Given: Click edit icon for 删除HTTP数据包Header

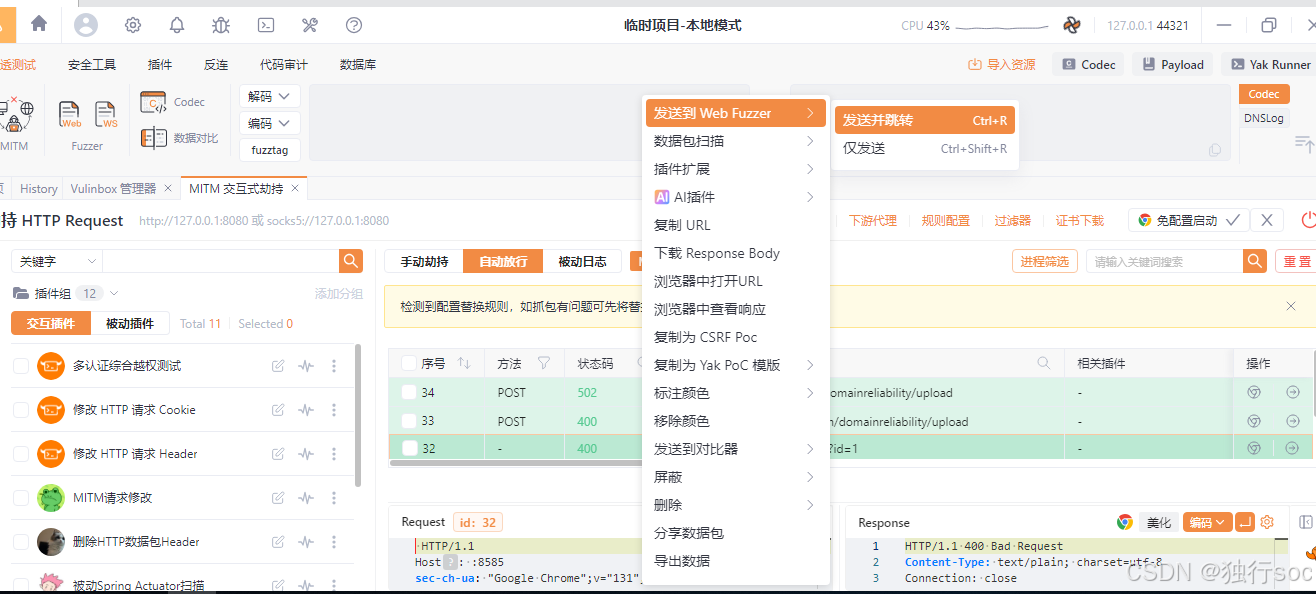Looking at the screenshot, I should click(x=278, y=542).
